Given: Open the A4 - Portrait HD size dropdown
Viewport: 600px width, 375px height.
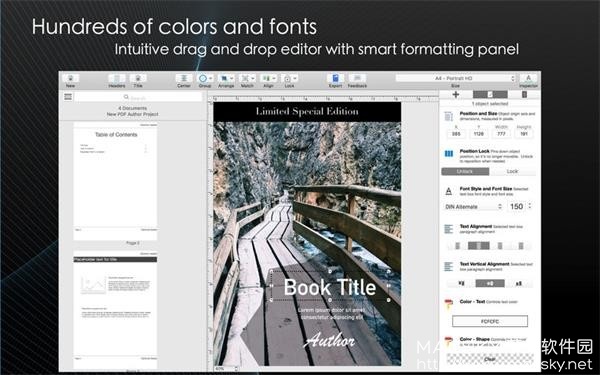Looking at the screenshot, I should tap(456, 78).
